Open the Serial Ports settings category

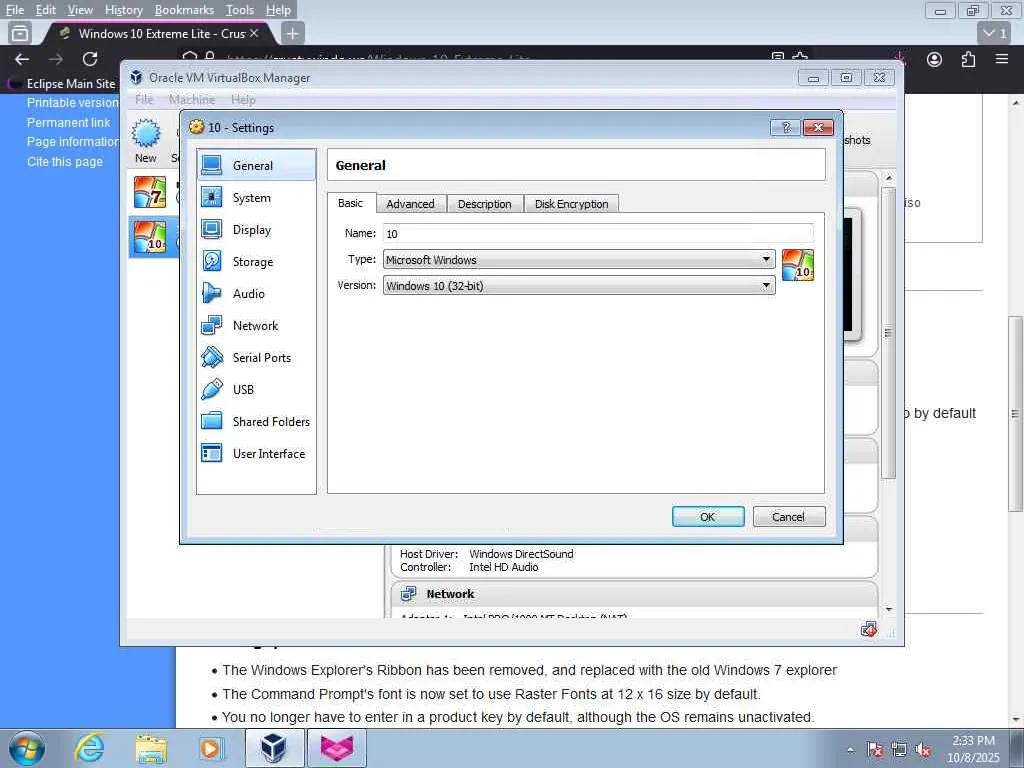[256, 357]
